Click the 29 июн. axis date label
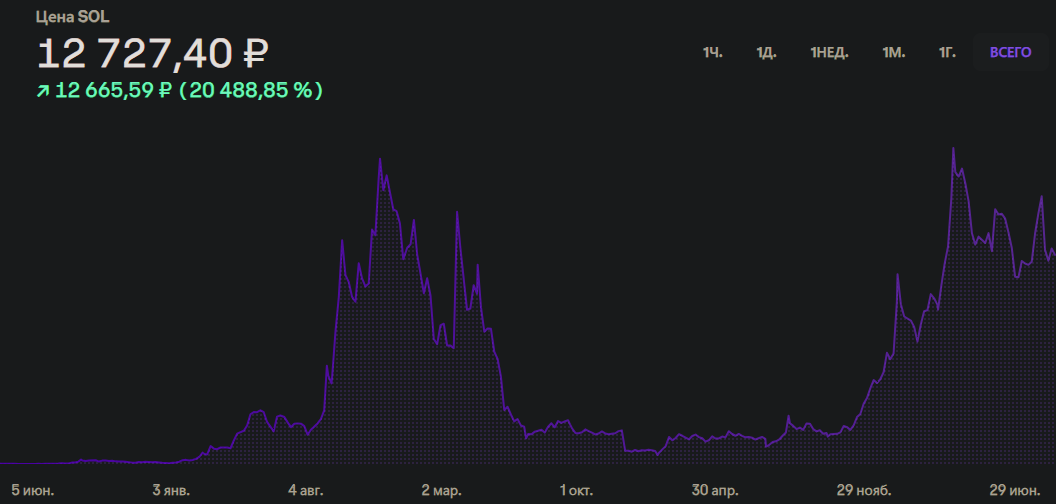Image resolution: width=1056 pixels, height=504 pixels. pos(1014,491)
